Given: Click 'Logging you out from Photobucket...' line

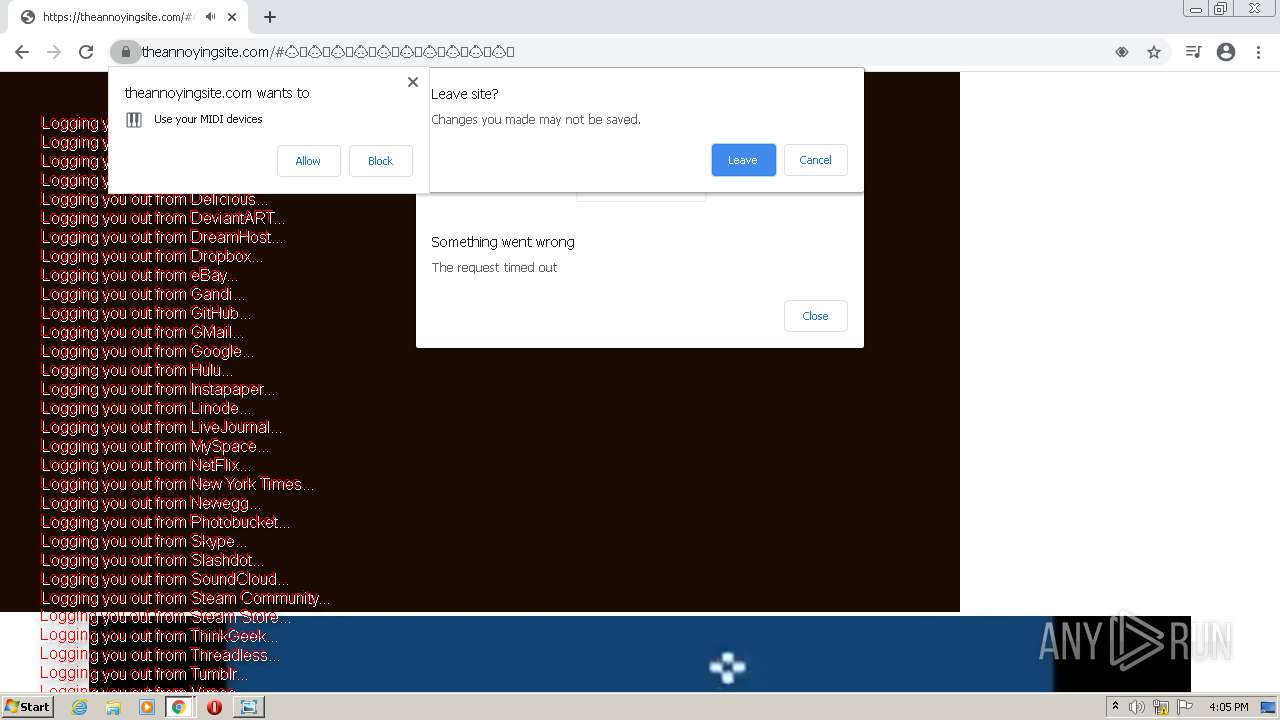Looking at the screenshot, I should tap(166, 522).
